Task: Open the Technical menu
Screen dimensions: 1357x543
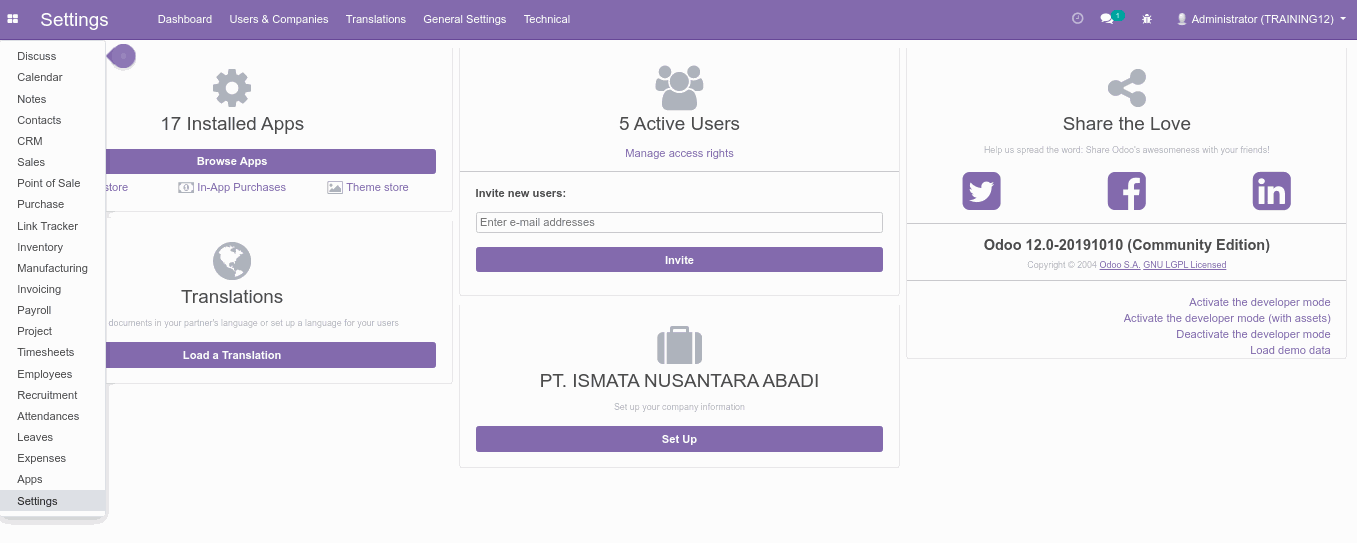Action: (546, 19)
